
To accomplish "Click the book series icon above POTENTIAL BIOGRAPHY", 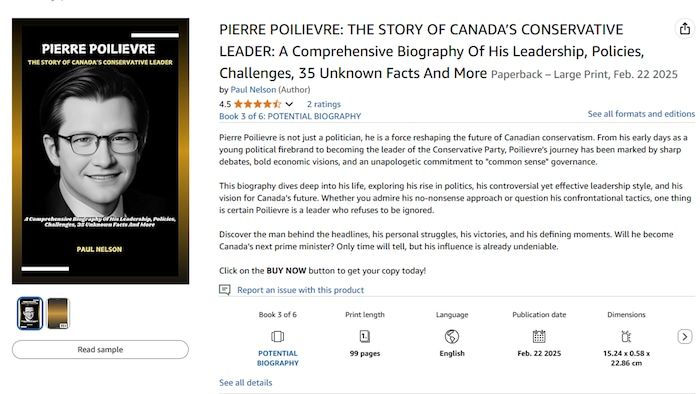I will point(277,336).
